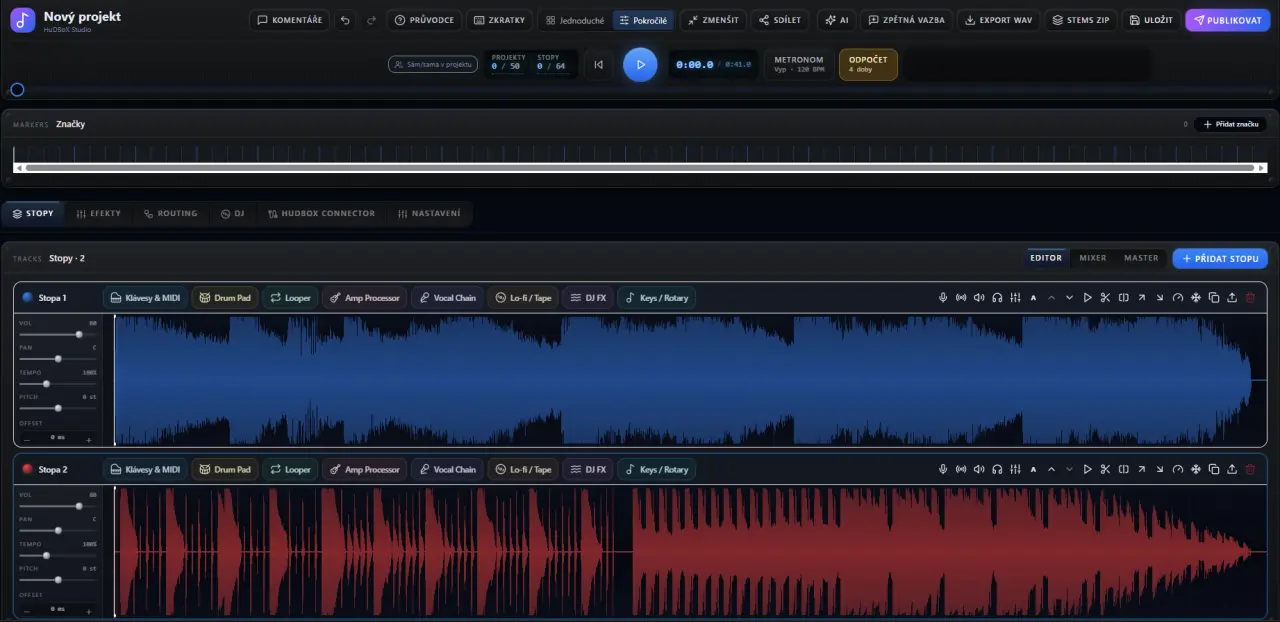Image resolution: width=1280 pixels, height=622 pixels.
Task: Click the move arrows icon on Stopa 1
Action: point(1195,298)
